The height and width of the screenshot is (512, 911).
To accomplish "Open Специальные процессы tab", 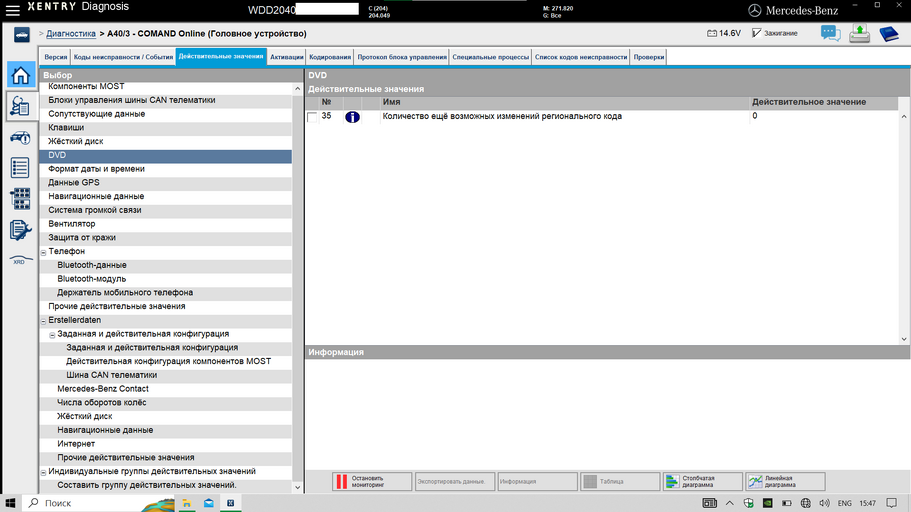I will click(x=490, y=57).
